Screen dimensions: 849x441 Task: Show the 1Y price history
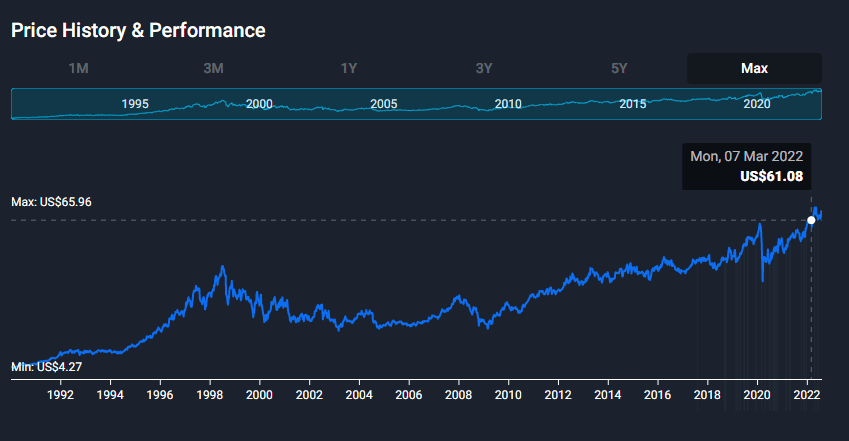[349, 68]
